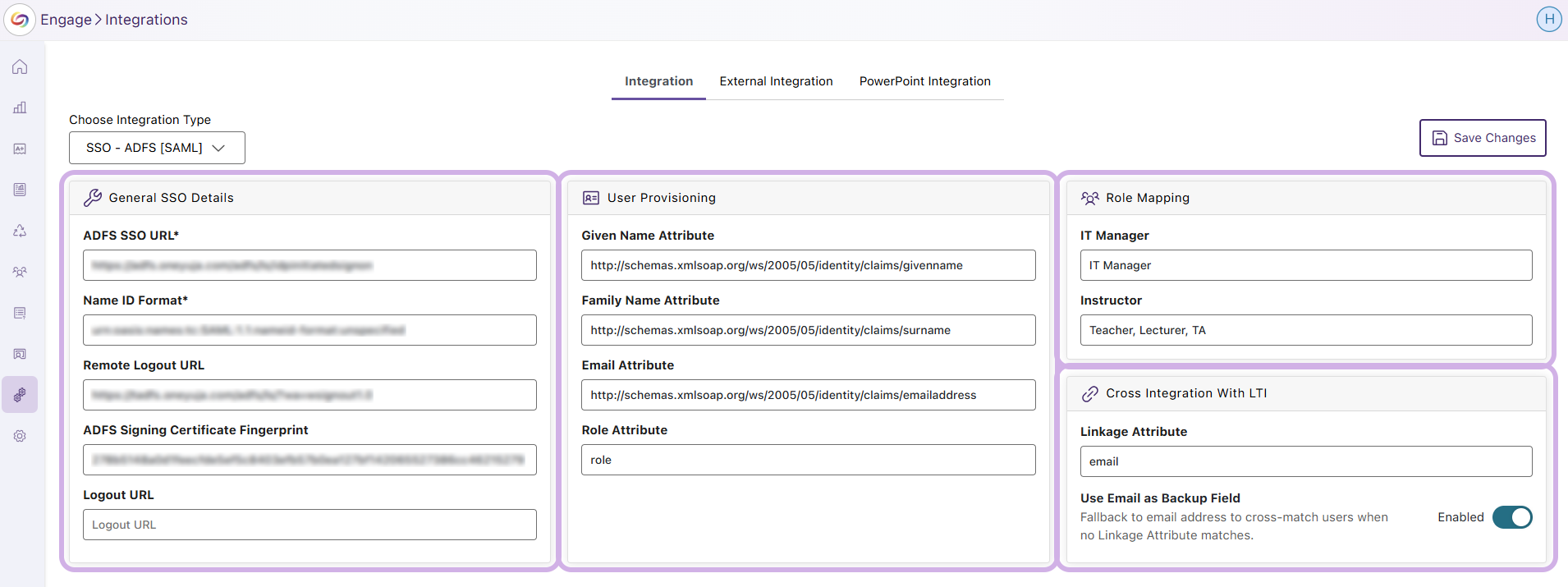Click the wrench icon beside General SSO Details

[93, 198]
